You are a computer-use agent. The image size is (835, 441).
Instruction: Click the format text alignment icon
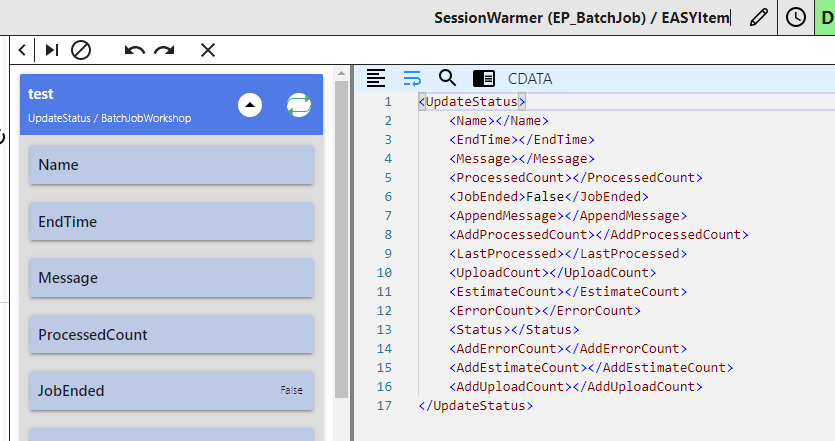coord(376,78)
